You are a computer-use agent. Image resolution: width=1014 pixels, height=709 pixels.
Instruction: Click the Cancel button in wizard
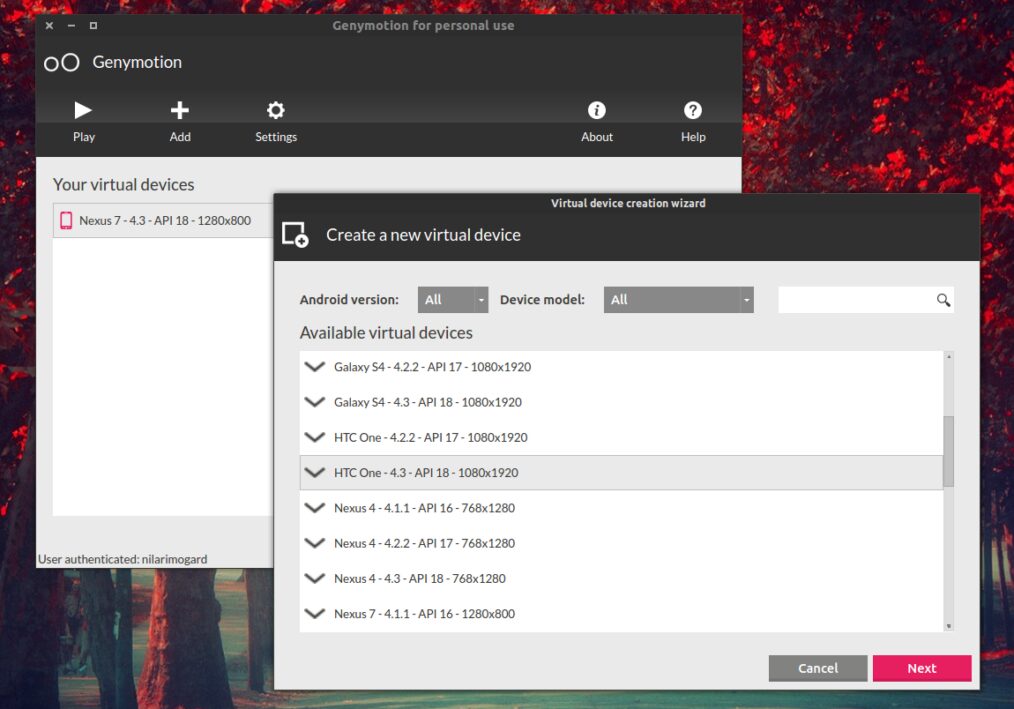click(x=817, y=668)
